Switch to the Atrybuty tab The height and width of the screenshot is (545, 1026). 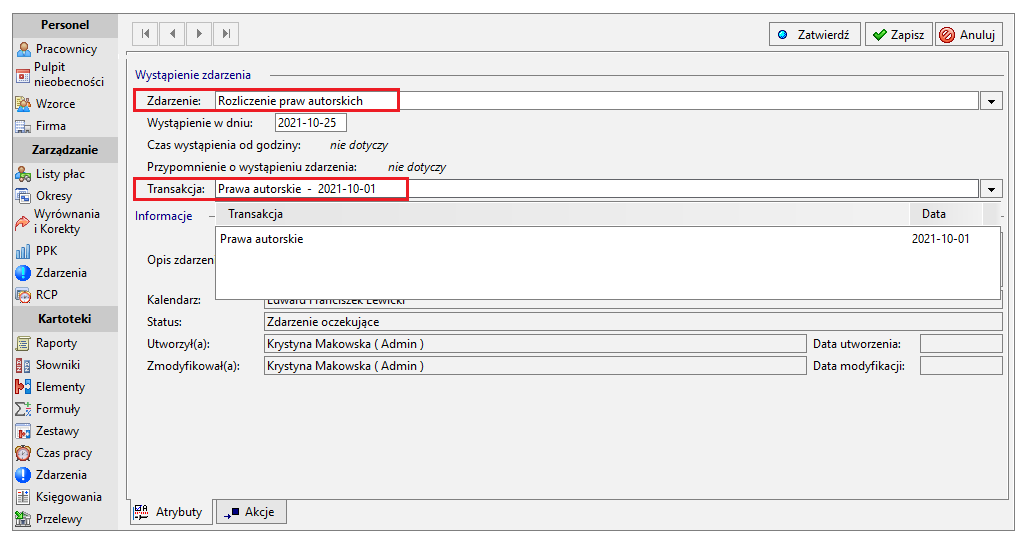(172, 512)
